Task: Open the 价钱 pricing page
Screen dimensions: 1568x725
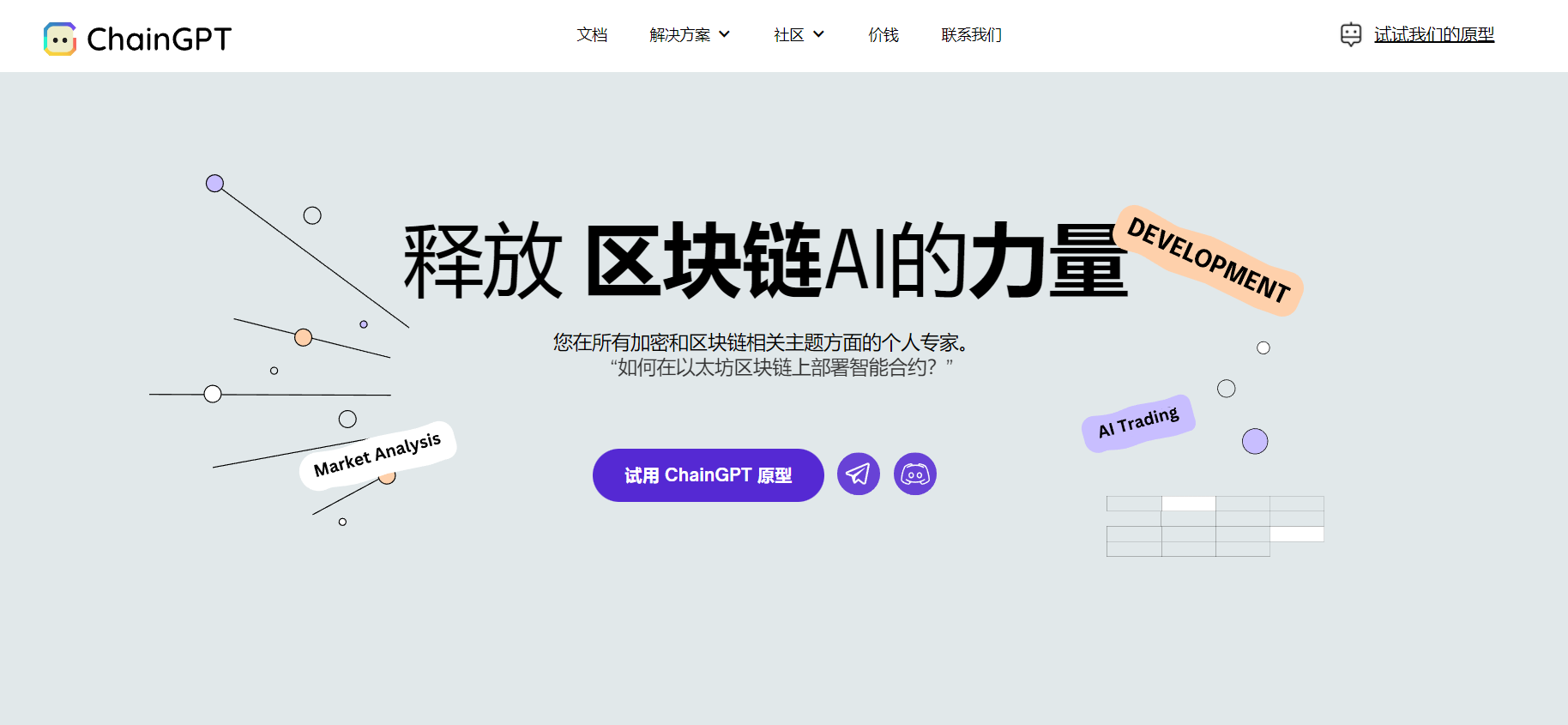Action: point(883,34)
